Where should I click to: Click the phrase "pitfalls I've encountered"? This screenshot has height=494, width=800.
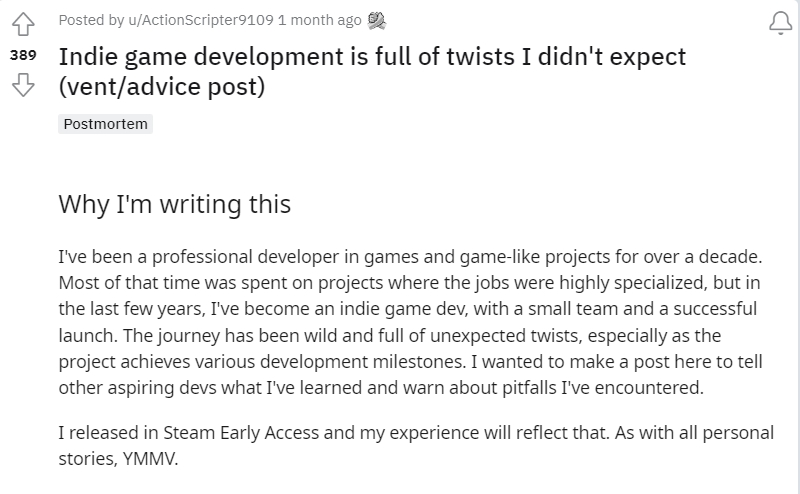click(x=603, y=388)
